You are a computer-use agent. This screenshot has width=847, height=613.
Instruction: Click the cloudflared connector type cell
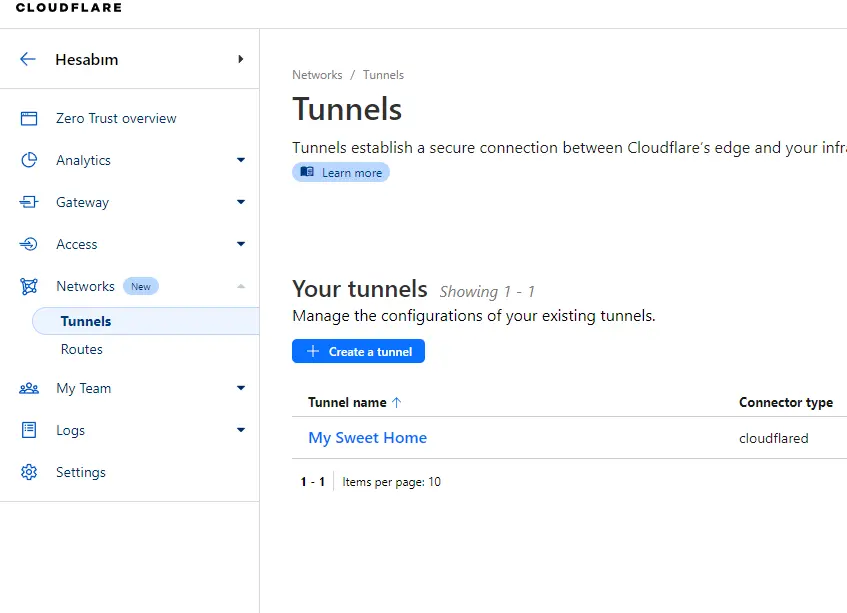[774, 438]
